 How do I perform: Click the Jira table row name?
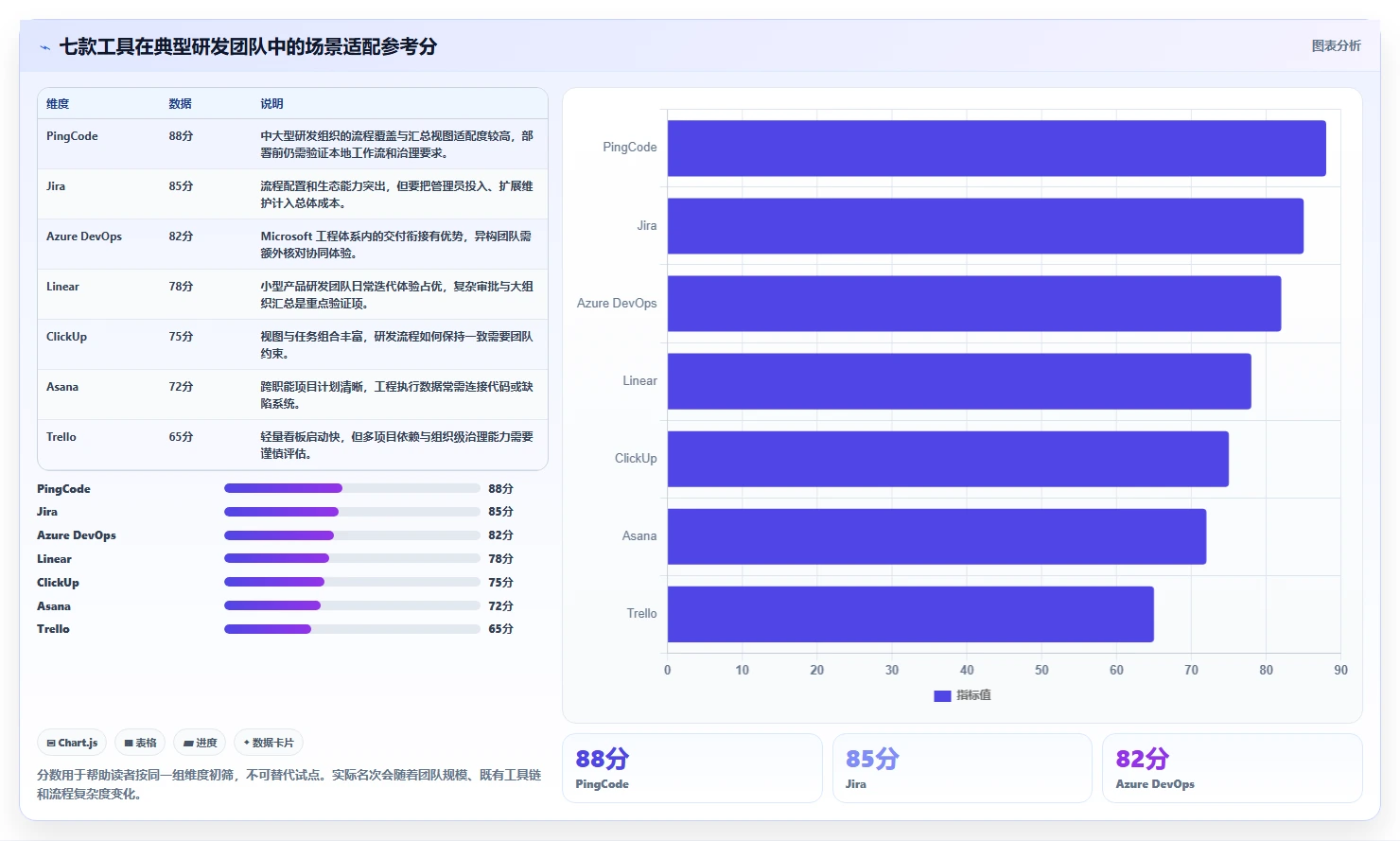[x=56, y=186]
